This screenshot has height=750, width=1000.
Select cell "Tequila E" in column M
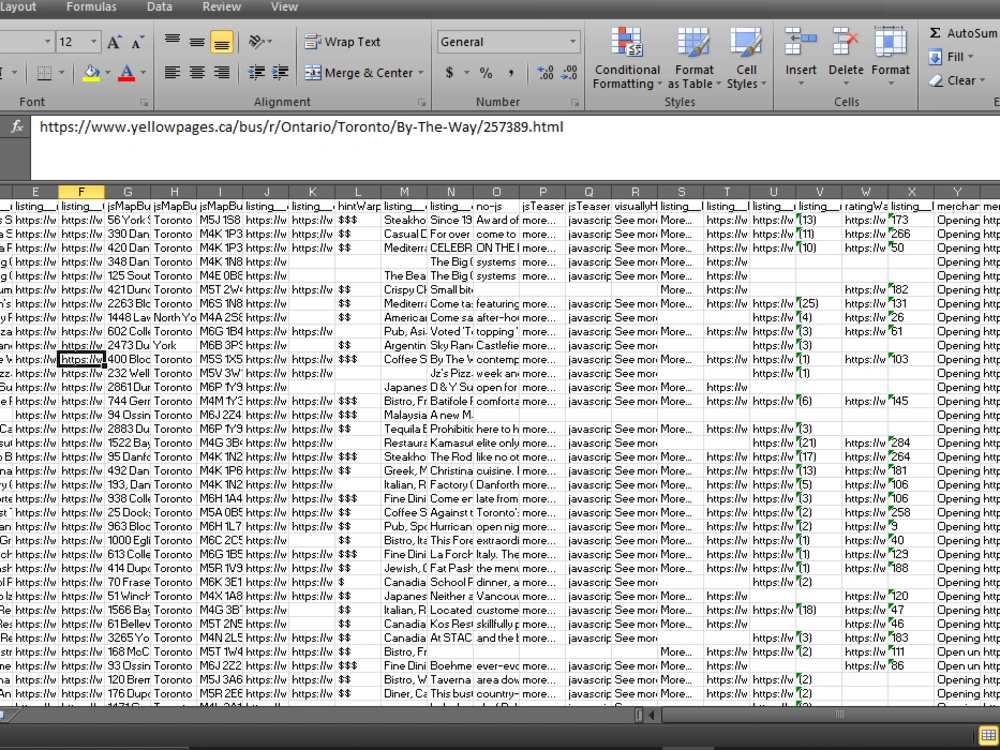coord(404,429)
